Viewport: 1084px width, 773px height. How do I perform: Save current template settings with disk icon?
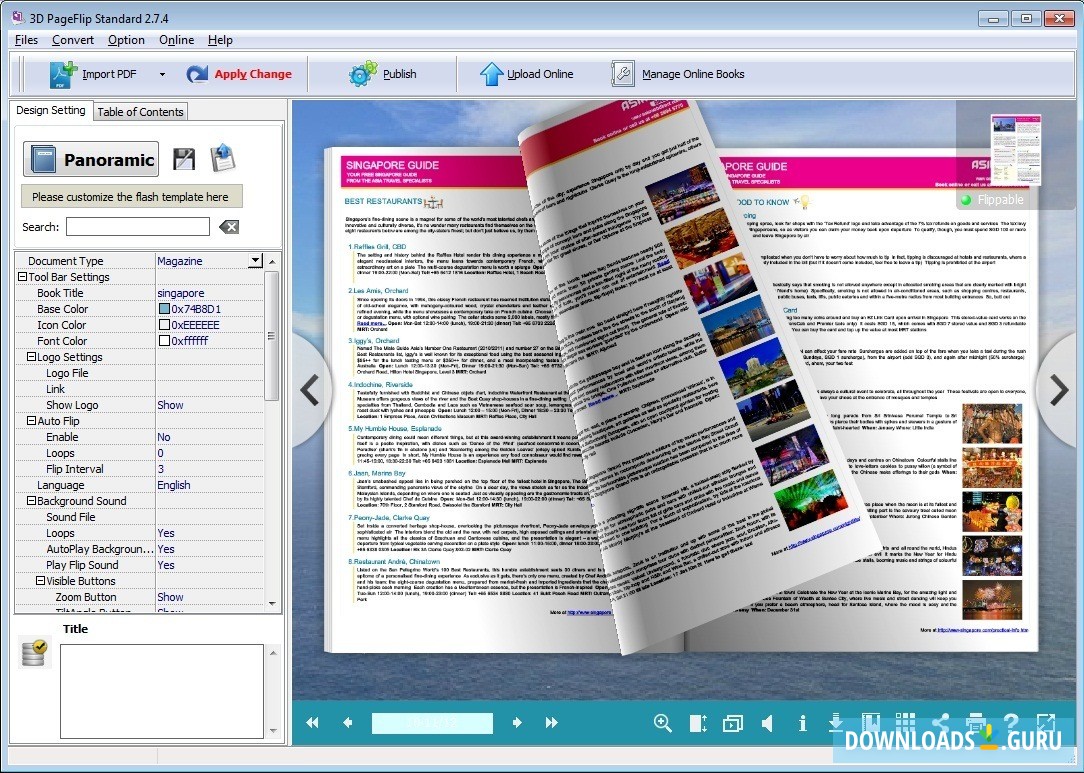[x=184, y=159]
